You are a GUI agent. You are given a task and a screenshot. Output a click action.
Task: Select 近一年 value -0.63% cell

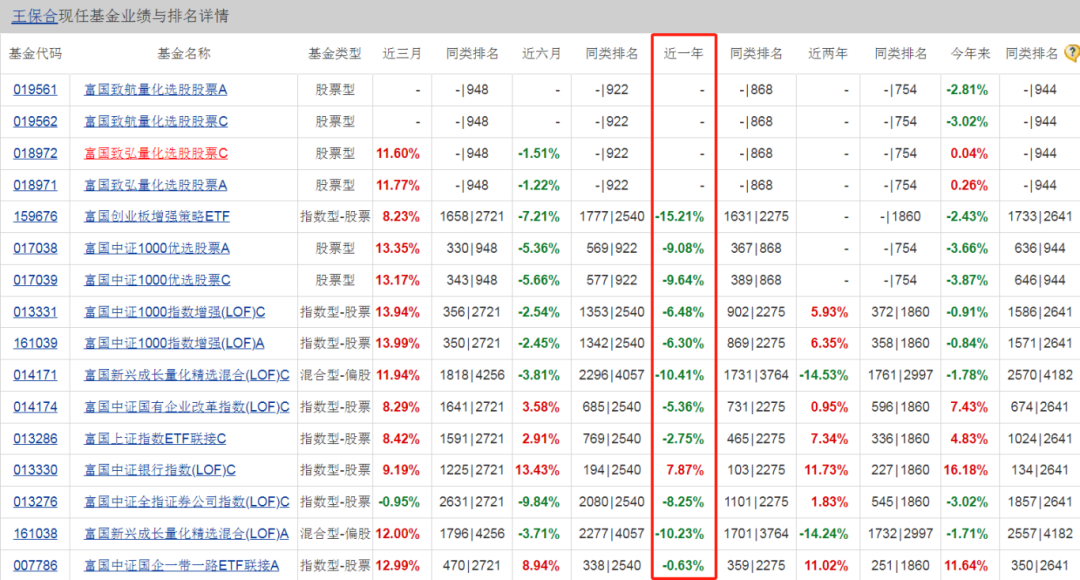684,565
